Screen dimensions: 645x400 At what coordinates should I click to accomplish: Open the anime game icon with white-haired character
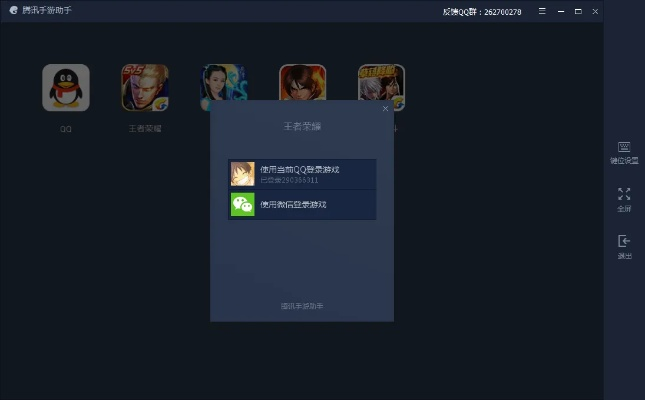(381, 82)
